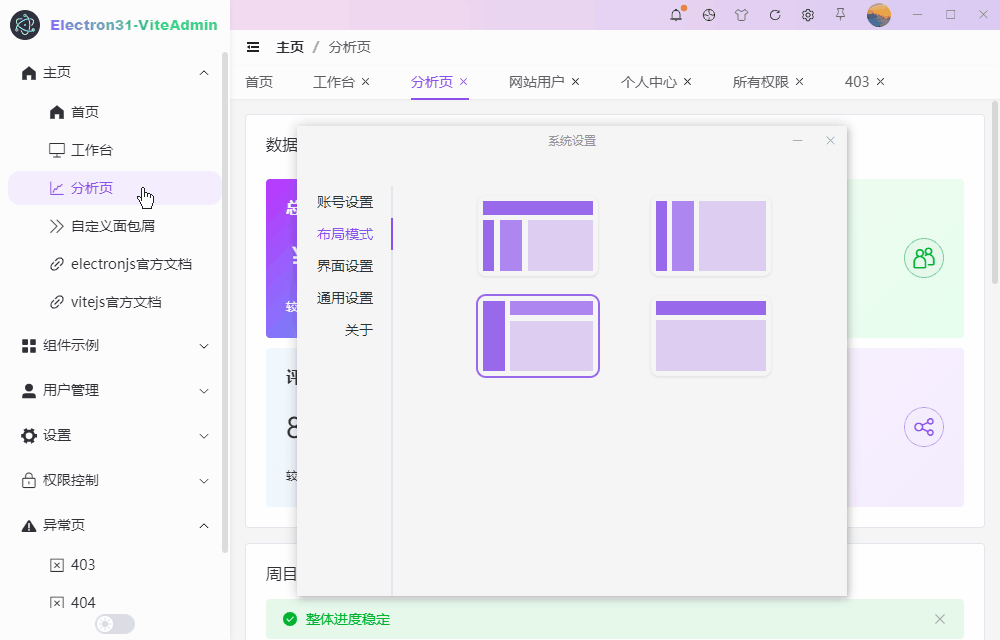This screenshot has height=640, width=1000.
Task: Pin the window with the pushpin icon
Action: click(841, 15)
